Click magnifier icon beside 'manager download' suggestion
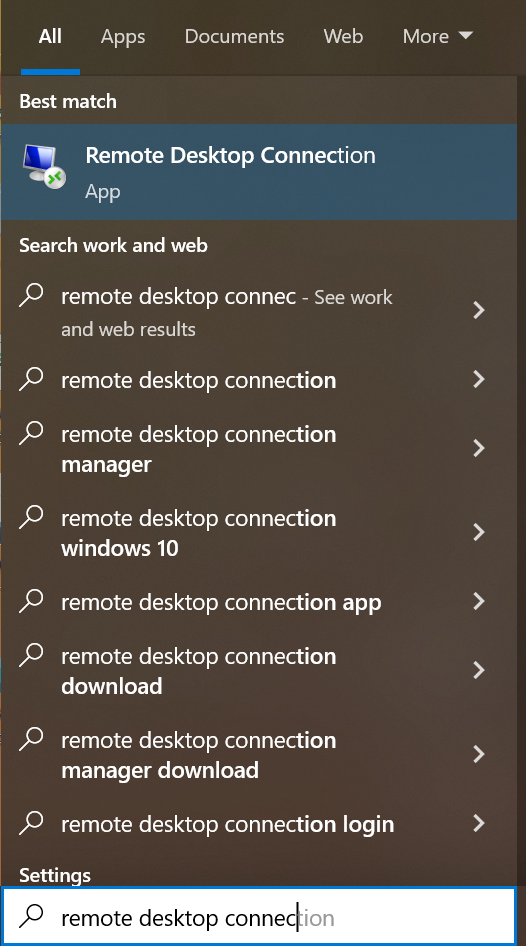 pos(31,739)
